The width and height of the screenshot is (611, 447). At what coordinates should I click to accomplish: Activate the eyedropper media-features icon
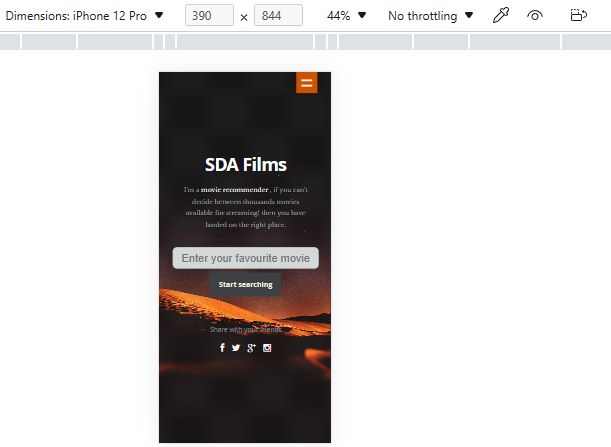tap(501, 16)
